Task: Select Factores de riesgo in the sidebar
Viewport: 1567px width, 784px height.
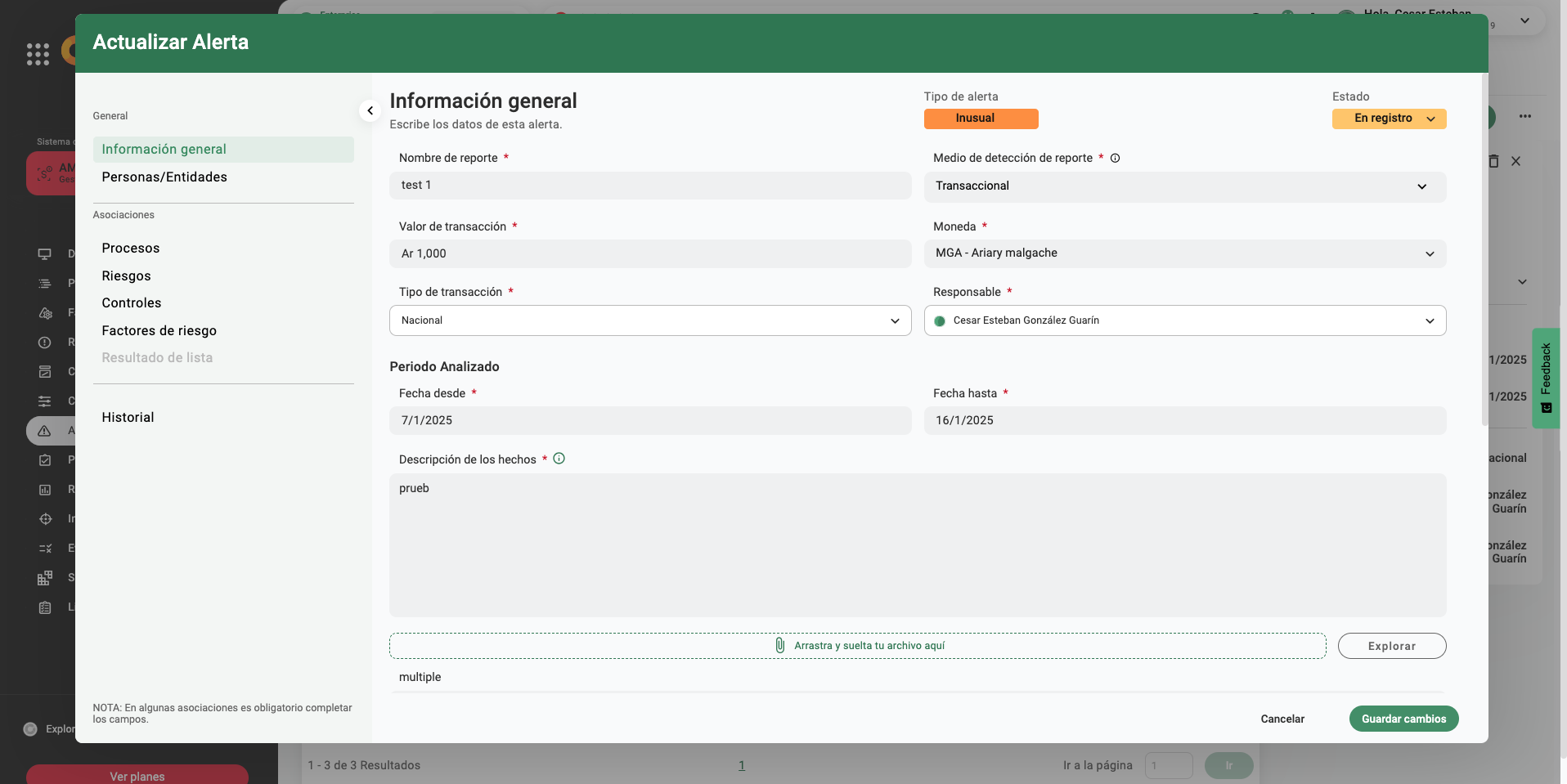Action: click(x=159, y=330)
